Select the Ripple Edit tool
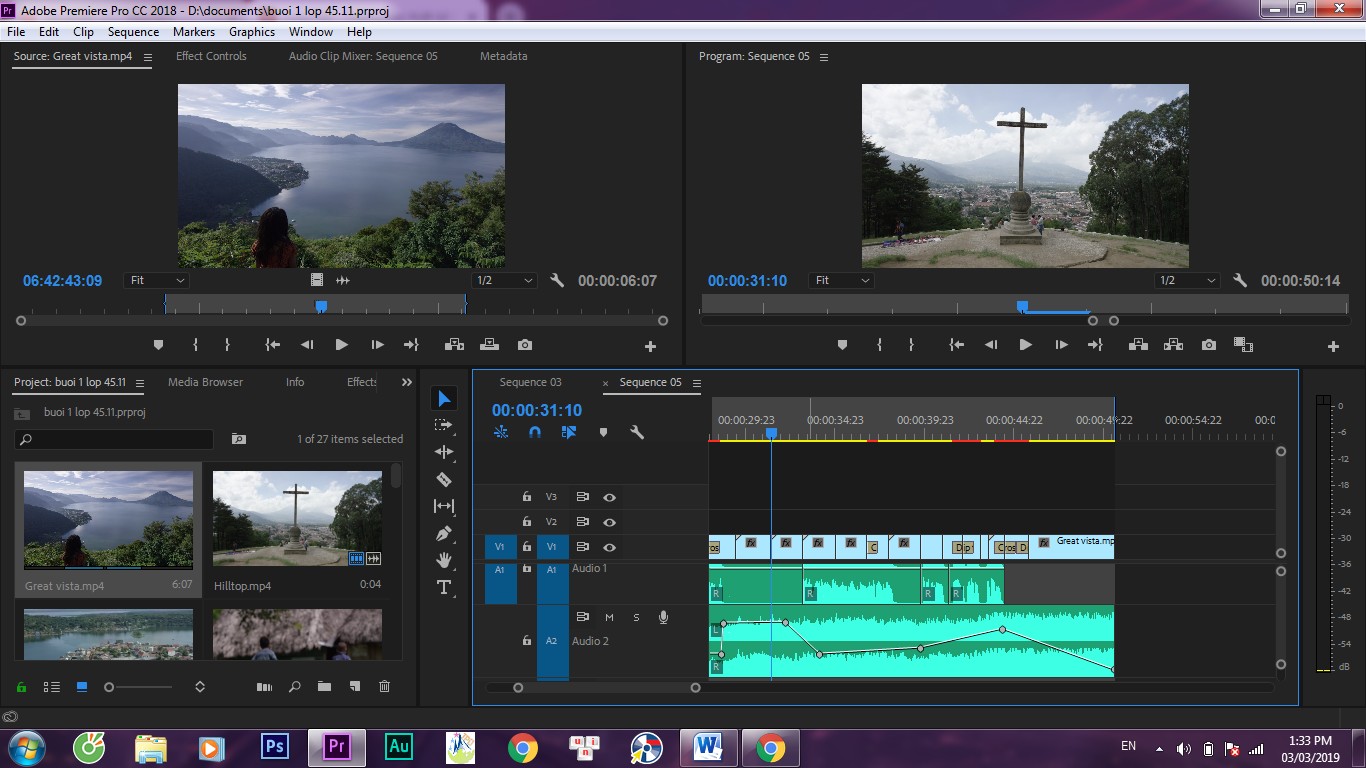 (444, 452)
